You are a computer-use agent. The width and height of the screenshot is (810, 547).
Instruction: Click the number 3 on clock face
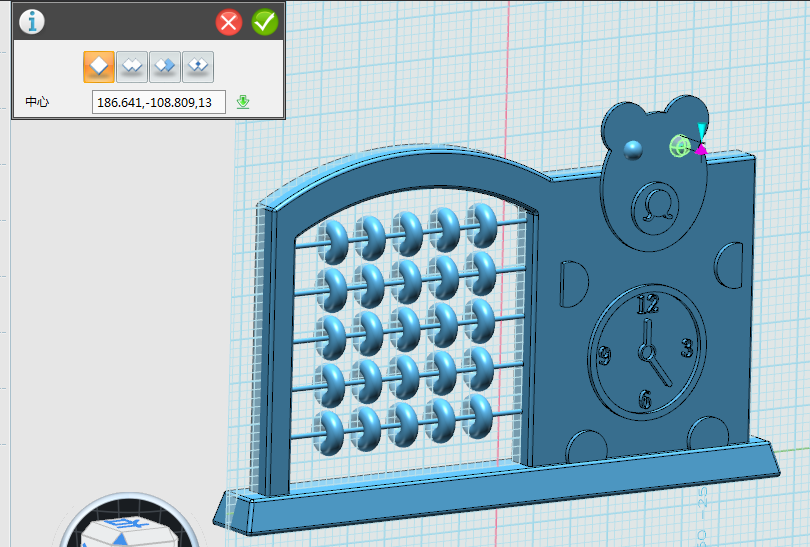pyautogui.click(x=687, y=348)
